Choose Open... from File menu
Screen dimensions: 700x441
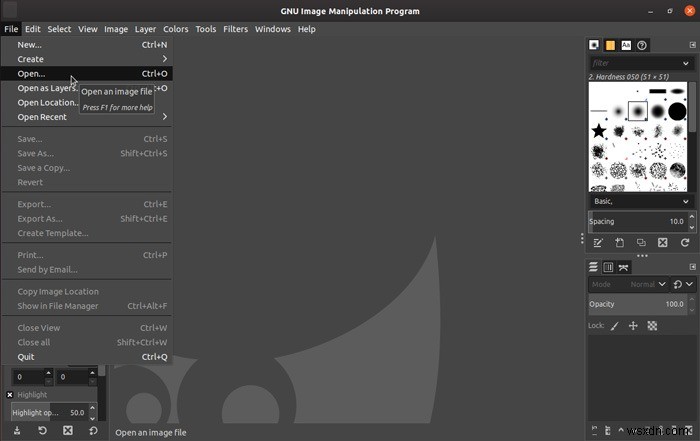tap(87, 74)
